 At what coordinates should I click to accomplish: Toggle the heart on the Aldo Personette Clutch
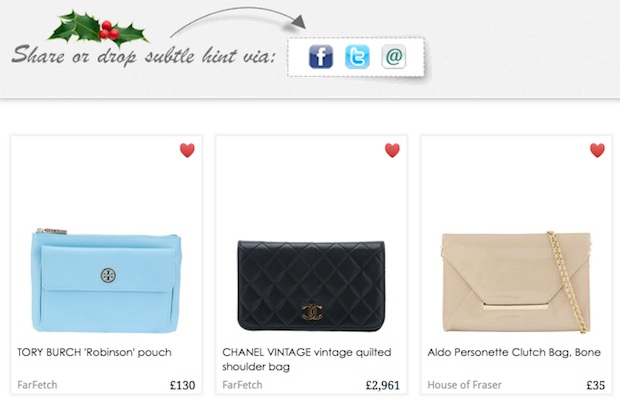pyautogui.click(x=597, y=150)
